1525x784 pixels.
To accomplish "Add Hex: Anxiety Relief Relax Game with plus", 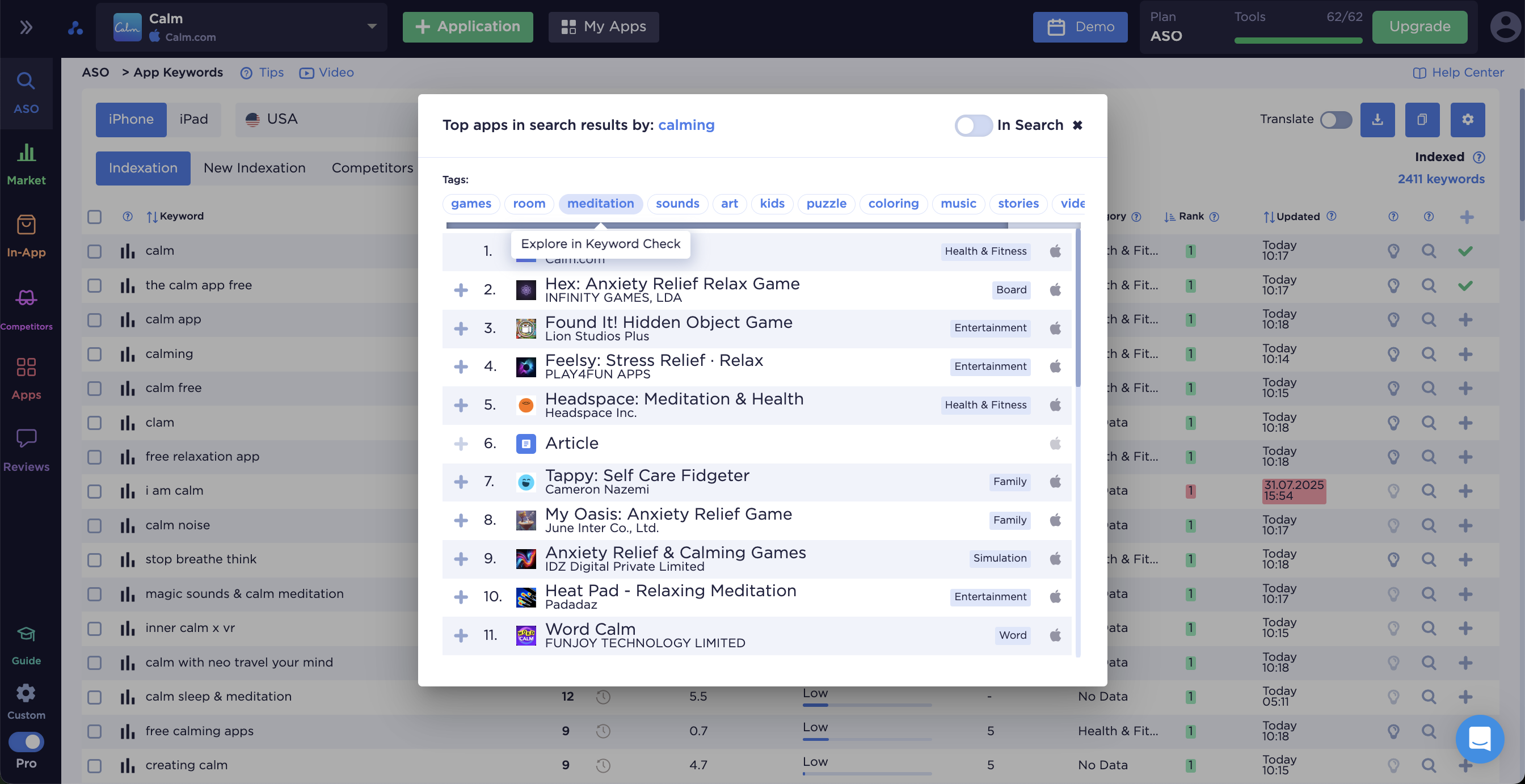I will (x=461, y=289).
